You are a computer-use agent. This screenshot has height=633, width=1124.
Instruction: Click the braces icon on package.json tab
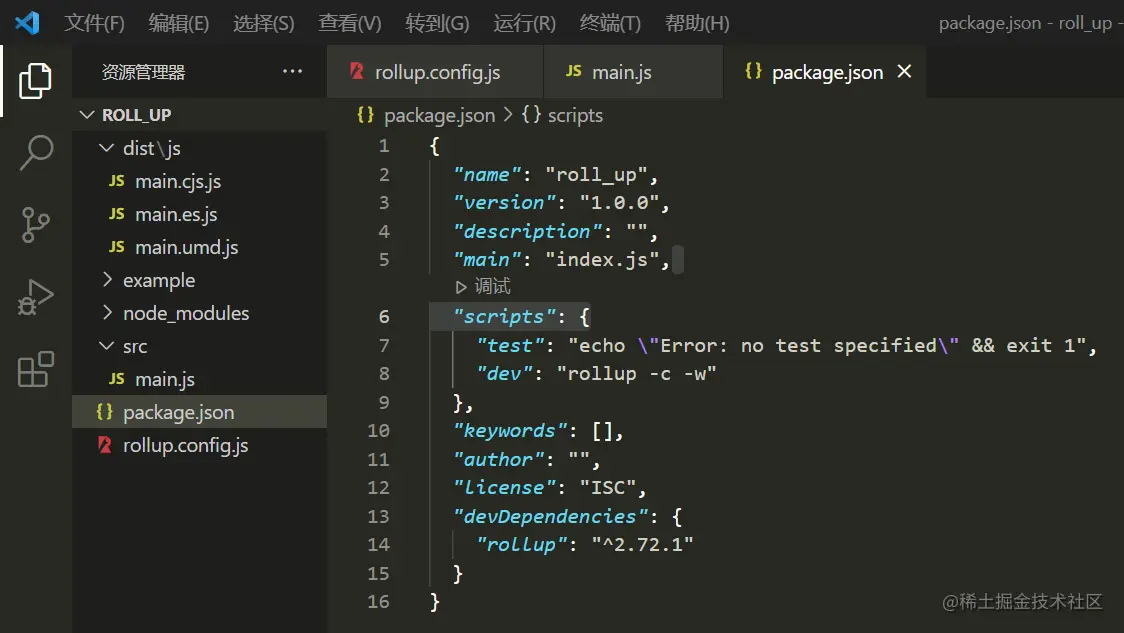click(753, 71)
